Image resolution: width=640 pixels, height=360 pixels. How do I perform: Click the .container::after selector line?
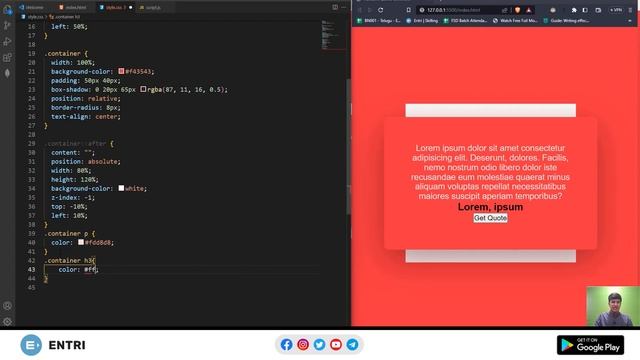(x=80, y=143)
